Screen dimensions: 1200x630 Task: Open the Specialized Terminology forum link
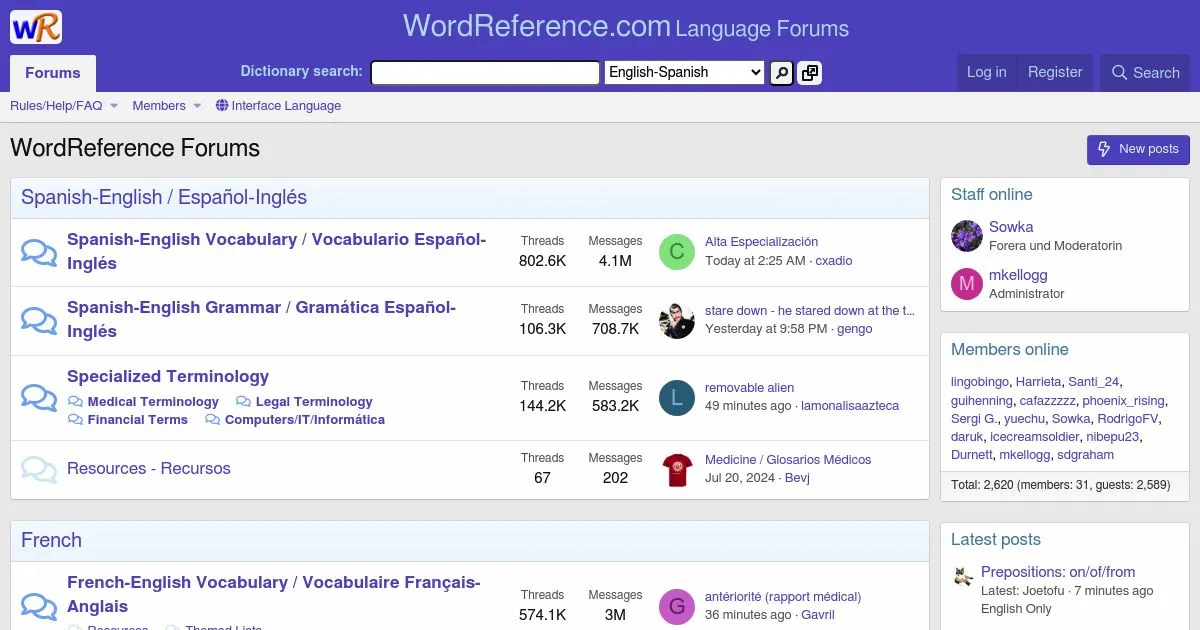pyautogui.click(x=168, y=376)
